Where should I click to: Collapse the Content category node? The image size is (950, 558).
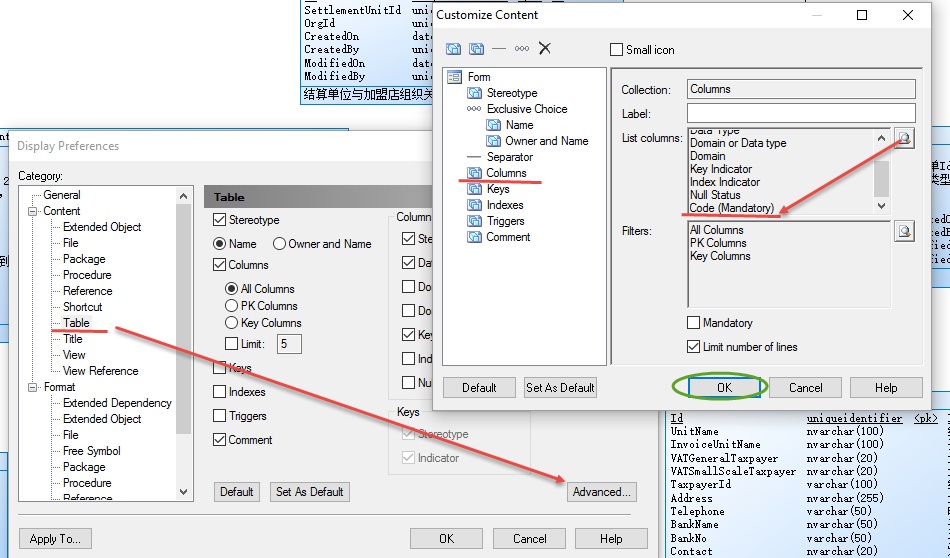point(32,211)
